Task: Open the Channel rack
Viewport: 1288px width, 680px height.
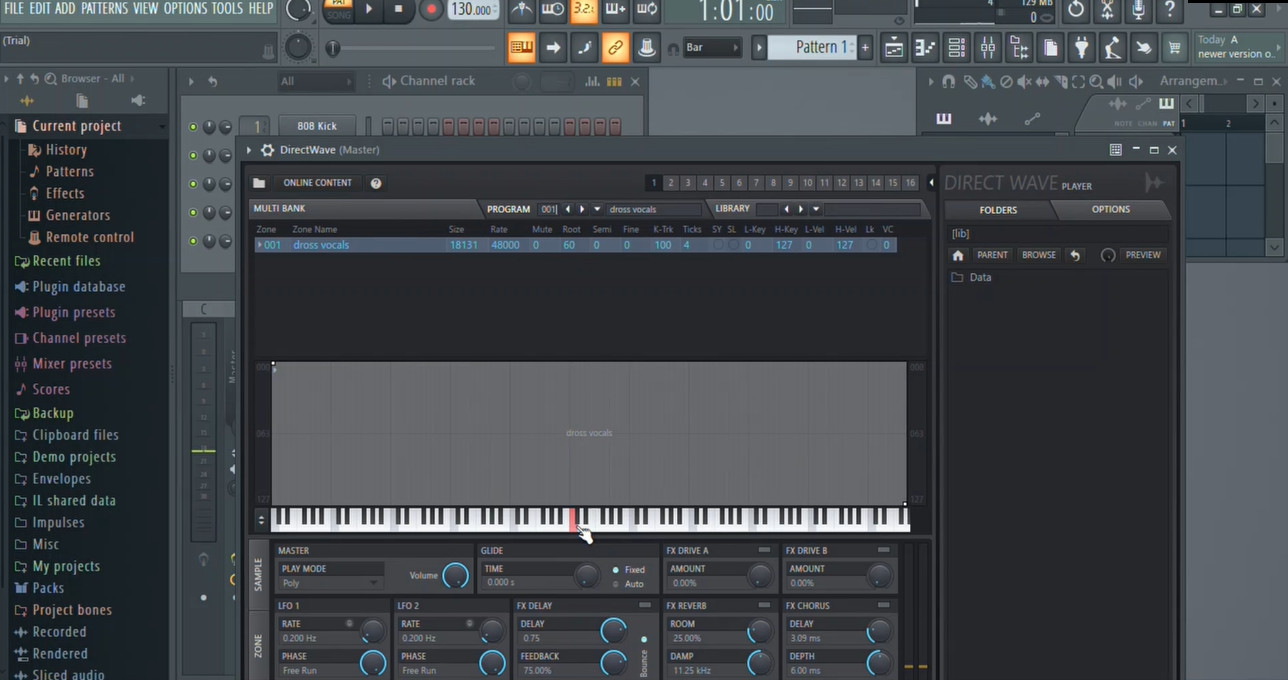Action: [x=956, y=47]
